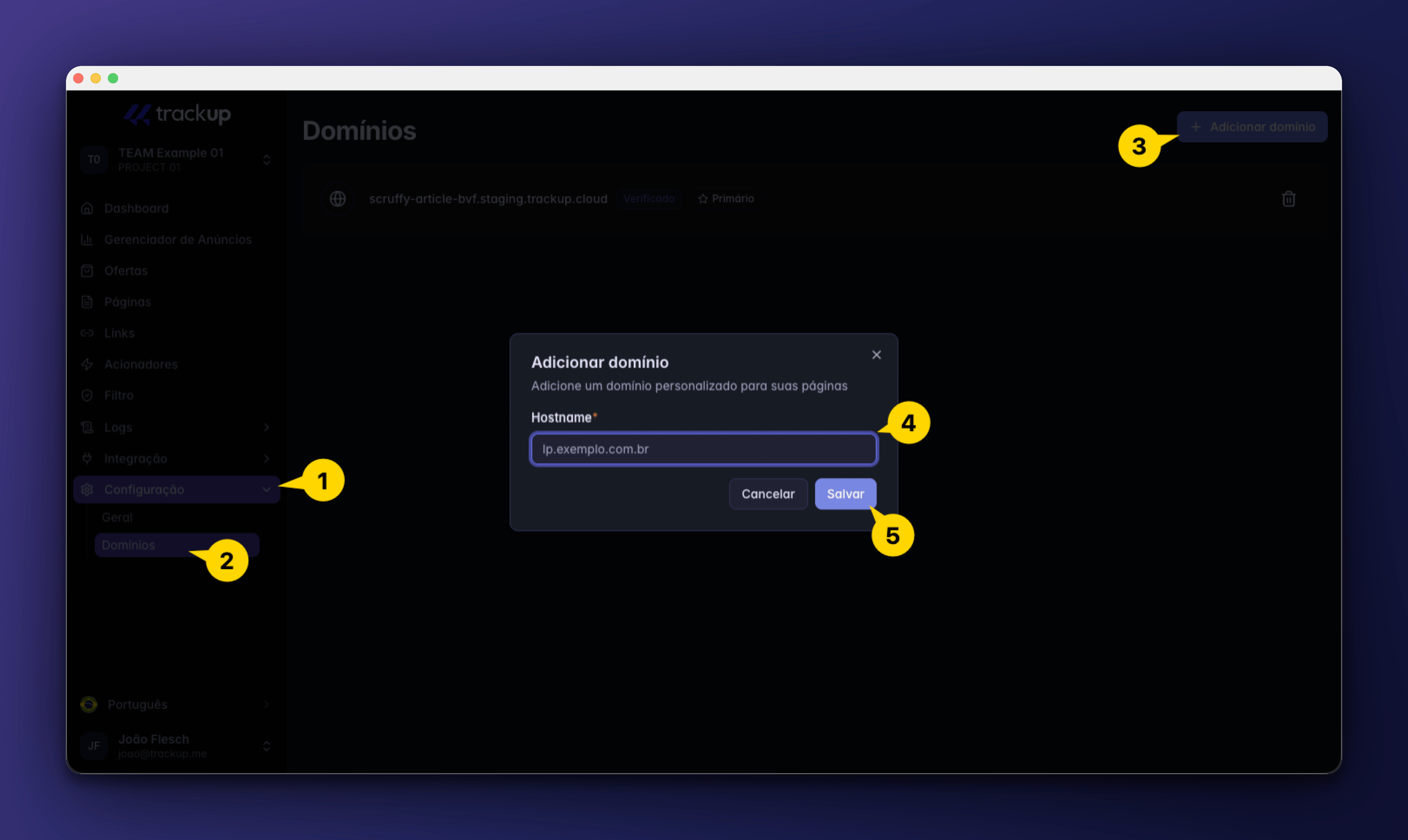Viewport: 1408px width, 840px height.
Task: Click the TO team avatar
Action: pyautogui.click(x=93, y=160)
